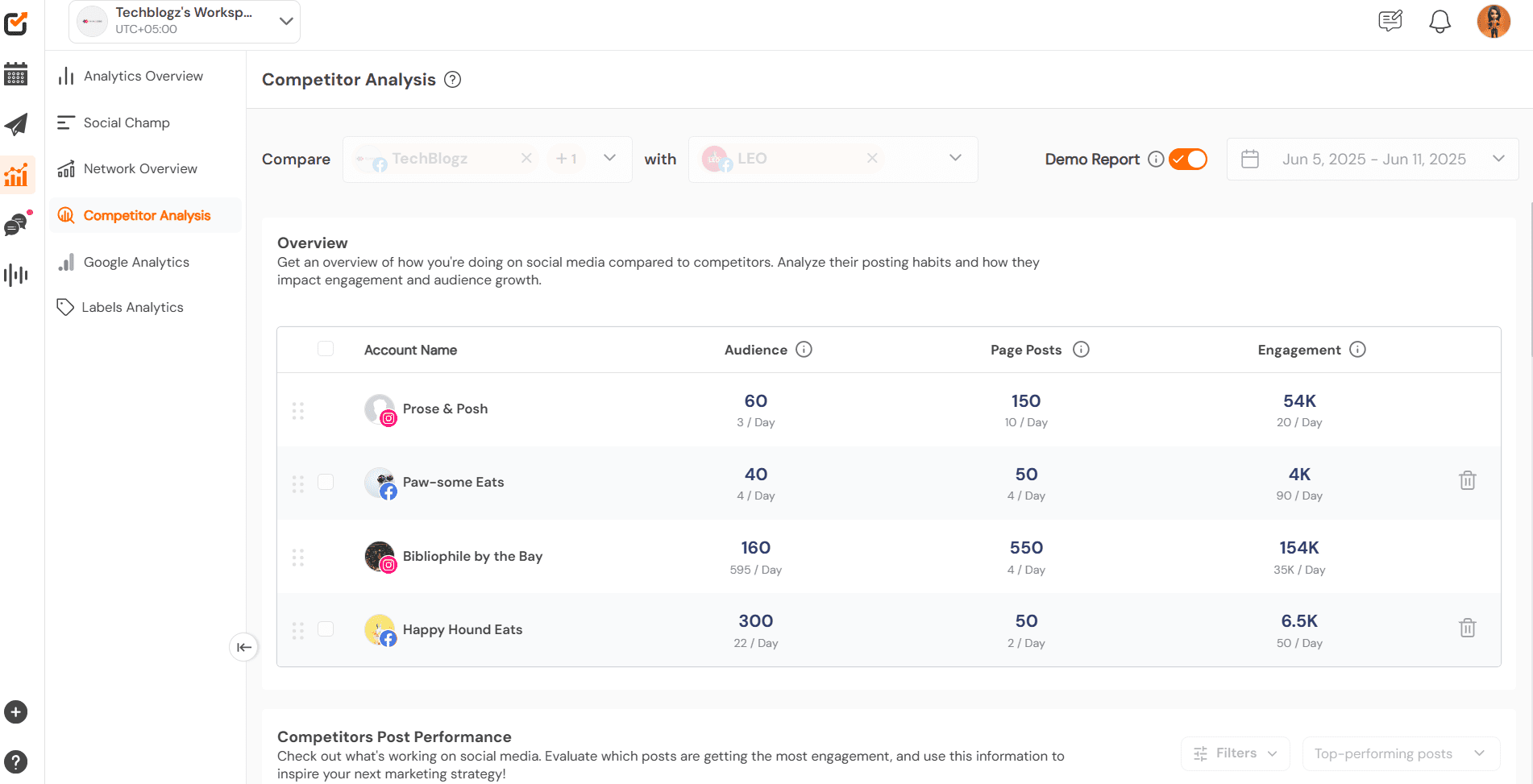This screenshot has width=1533, height=784.
Task: Switch to Google Analytics in the sidebar
Action: [x=135, y=262]
